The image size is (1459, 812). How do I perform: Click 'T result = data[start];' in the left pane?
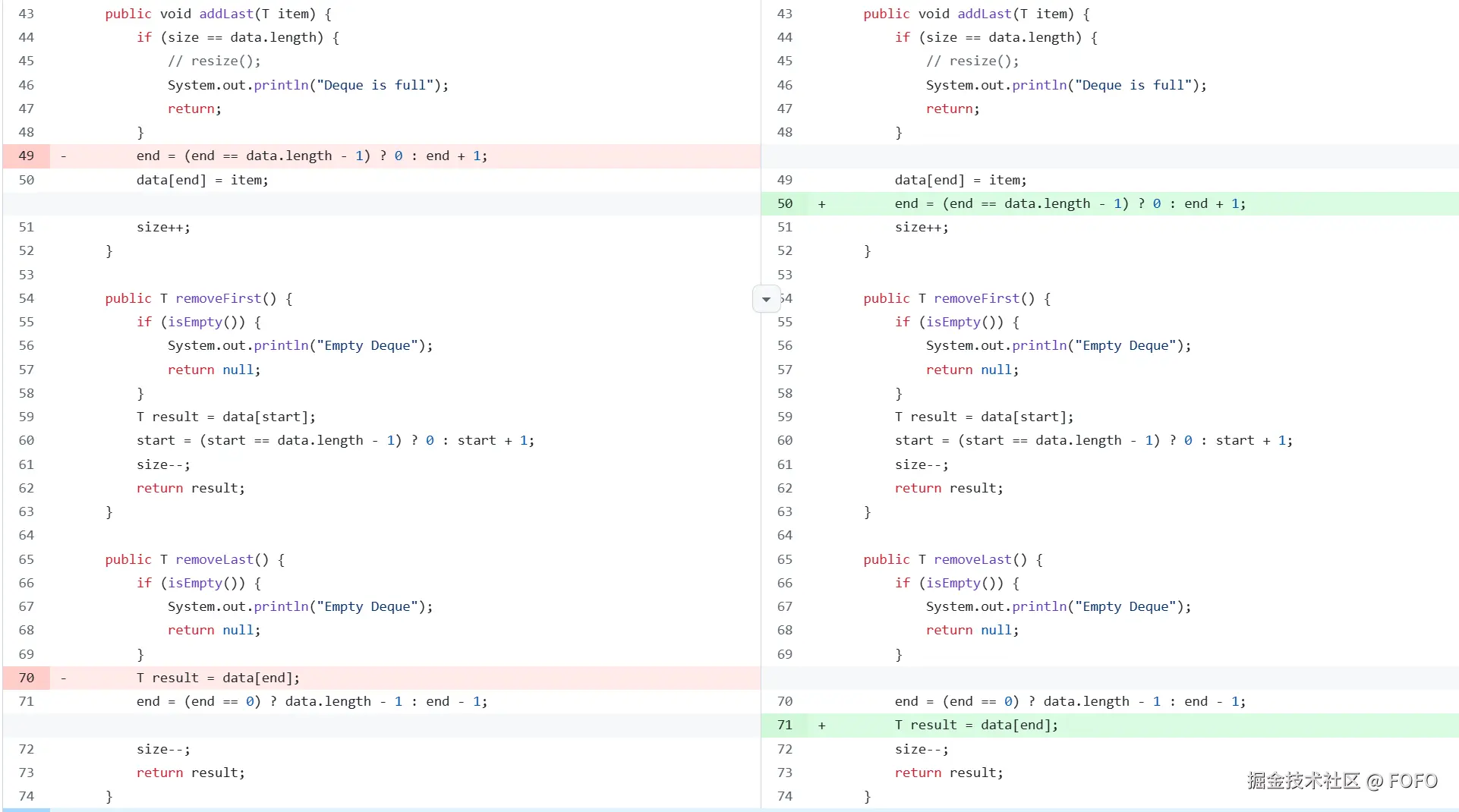coord(226,417)
